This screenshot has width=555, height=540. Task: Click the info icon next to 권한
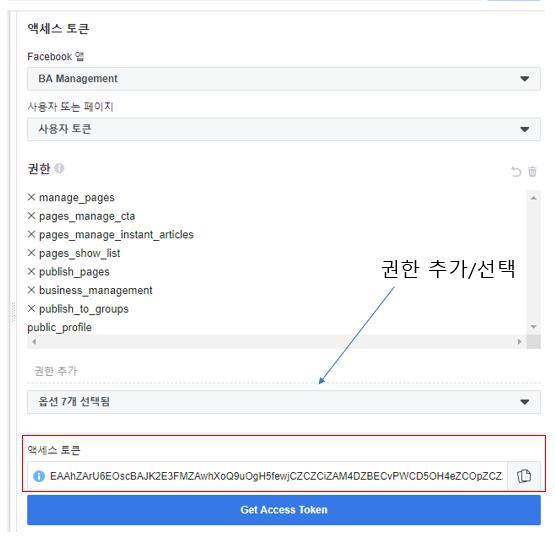(x=59, y=168)
